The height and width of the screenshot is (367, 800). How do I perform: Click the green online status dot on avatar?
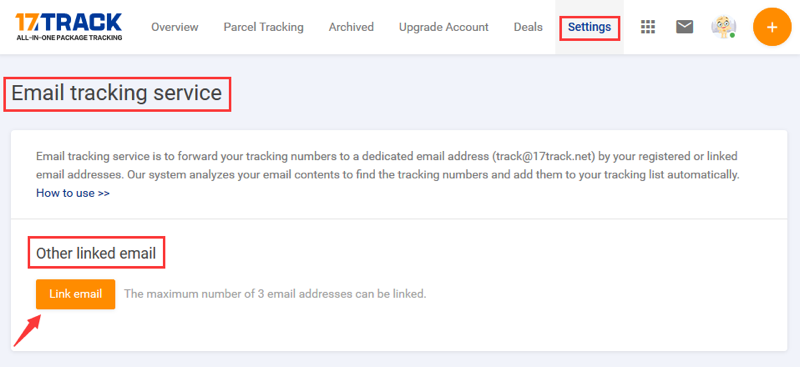(x=732, y=36)
